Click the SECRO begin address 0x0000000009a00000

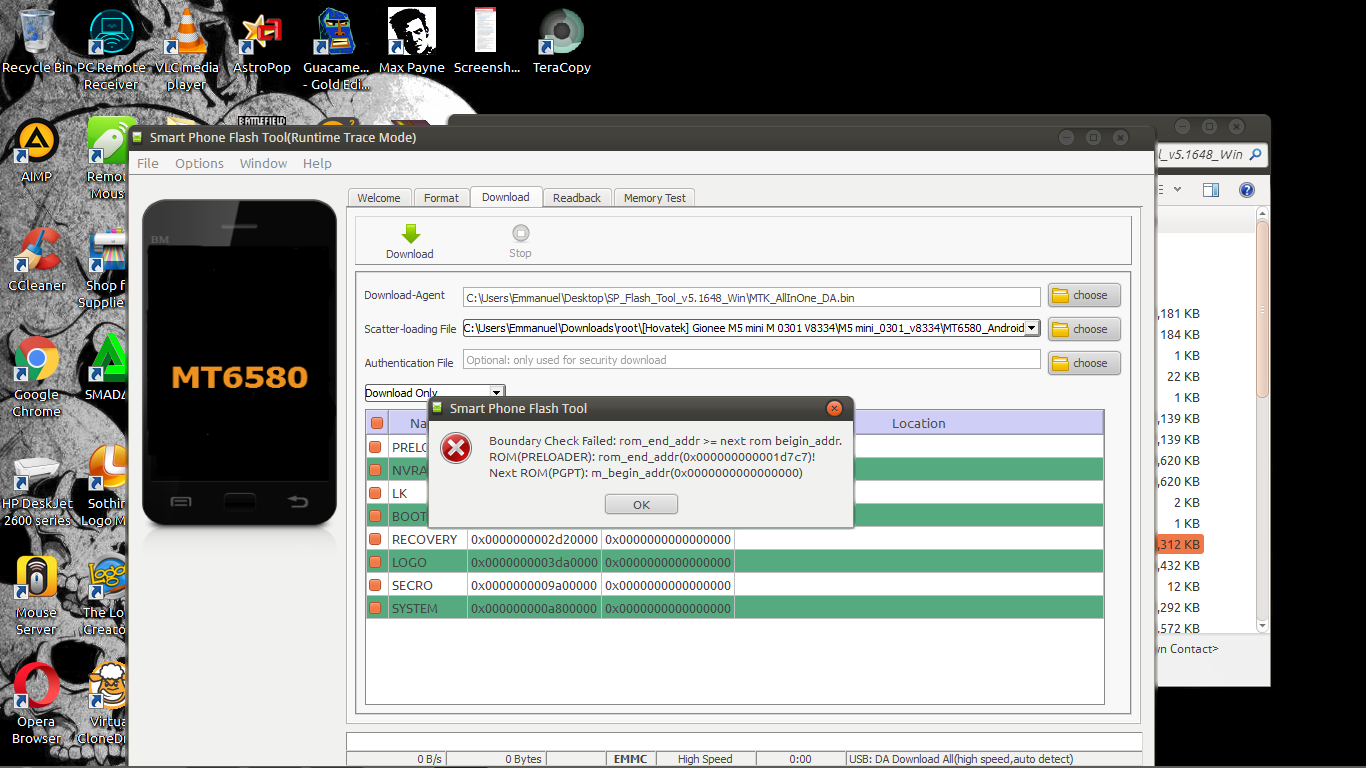tap(534, 585)
